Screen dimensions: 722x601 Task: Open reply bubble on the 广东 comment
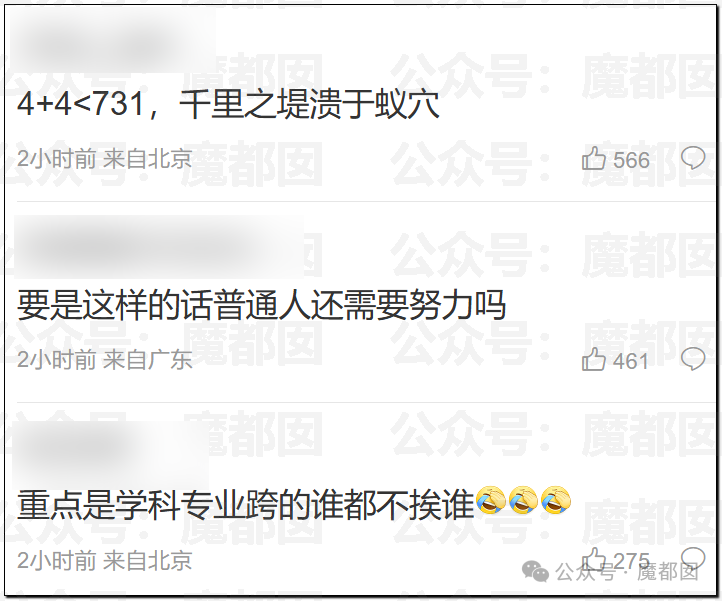tap(693, 359)
